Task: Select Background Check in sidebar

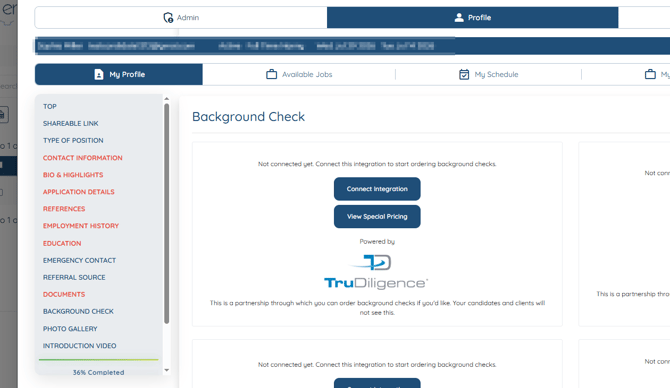Action: pos(78,312)
